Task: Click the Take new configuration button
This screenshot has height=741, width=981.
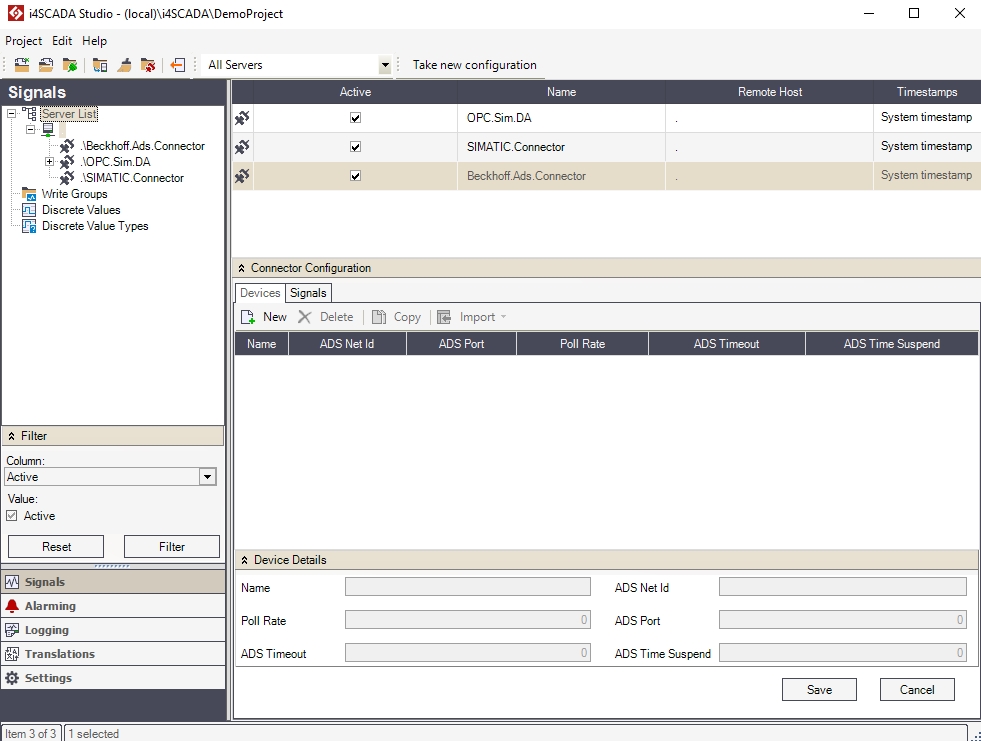Action: click(x=474, y=65)
